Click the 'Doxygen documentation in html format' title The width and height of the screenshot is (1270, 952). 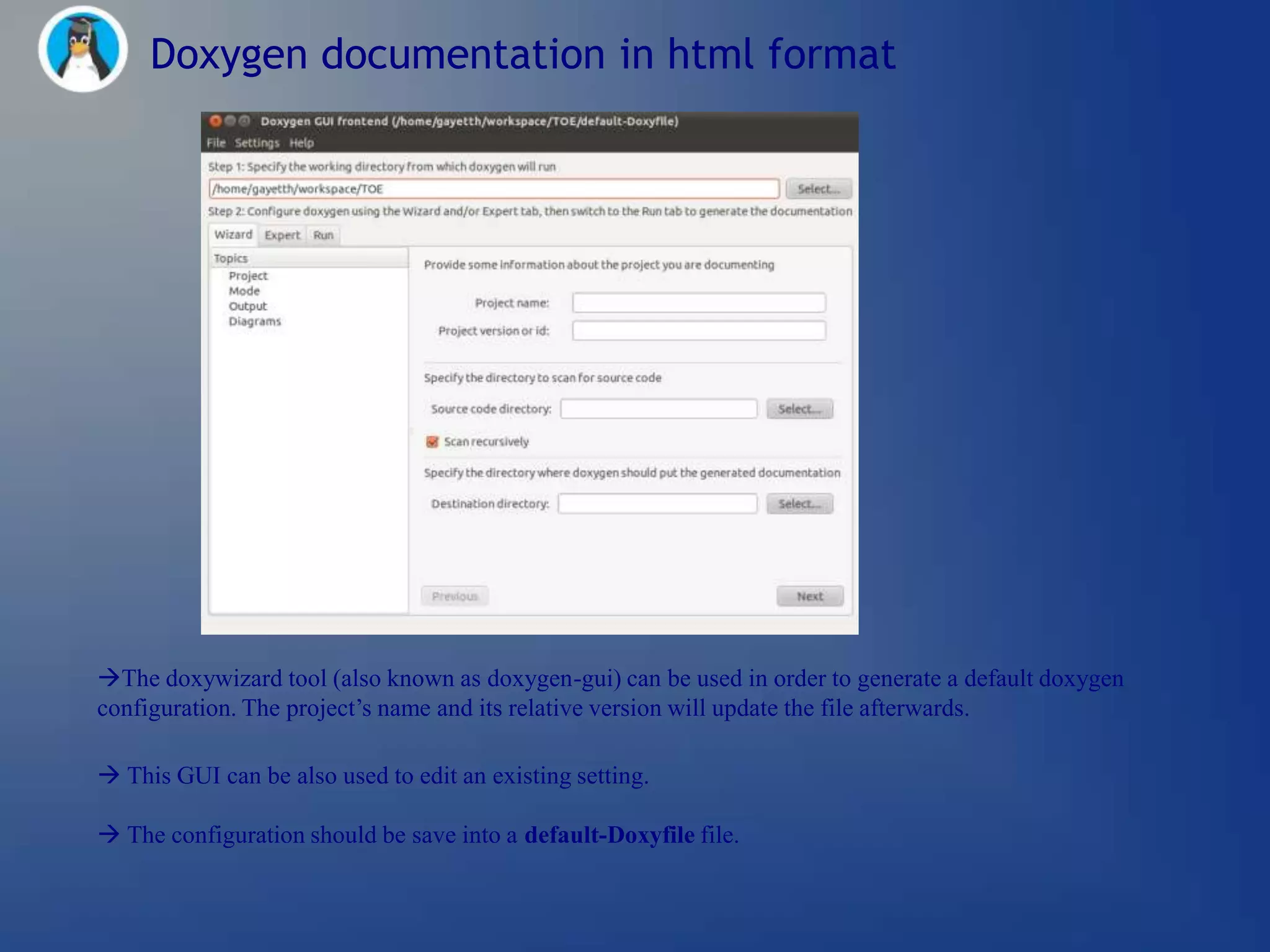[x=523, y=54]
